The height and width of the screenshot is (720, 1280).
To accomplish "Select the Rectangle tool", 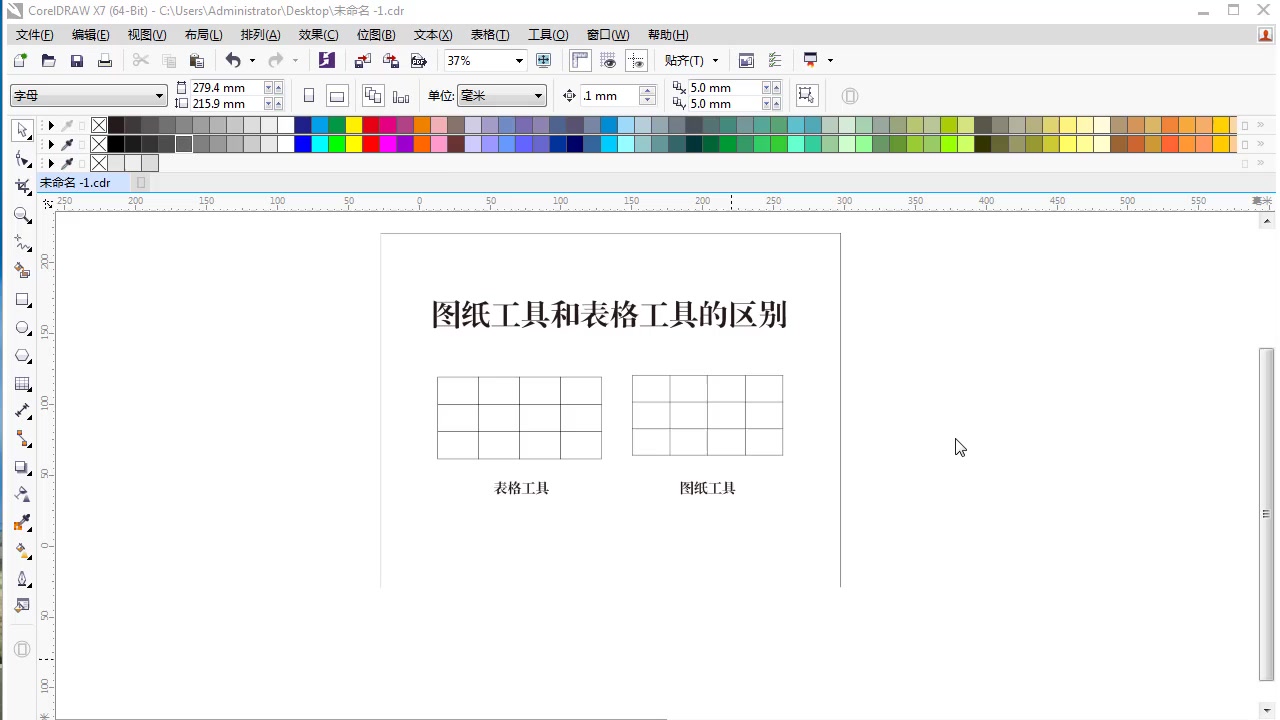I will (22, 299).
